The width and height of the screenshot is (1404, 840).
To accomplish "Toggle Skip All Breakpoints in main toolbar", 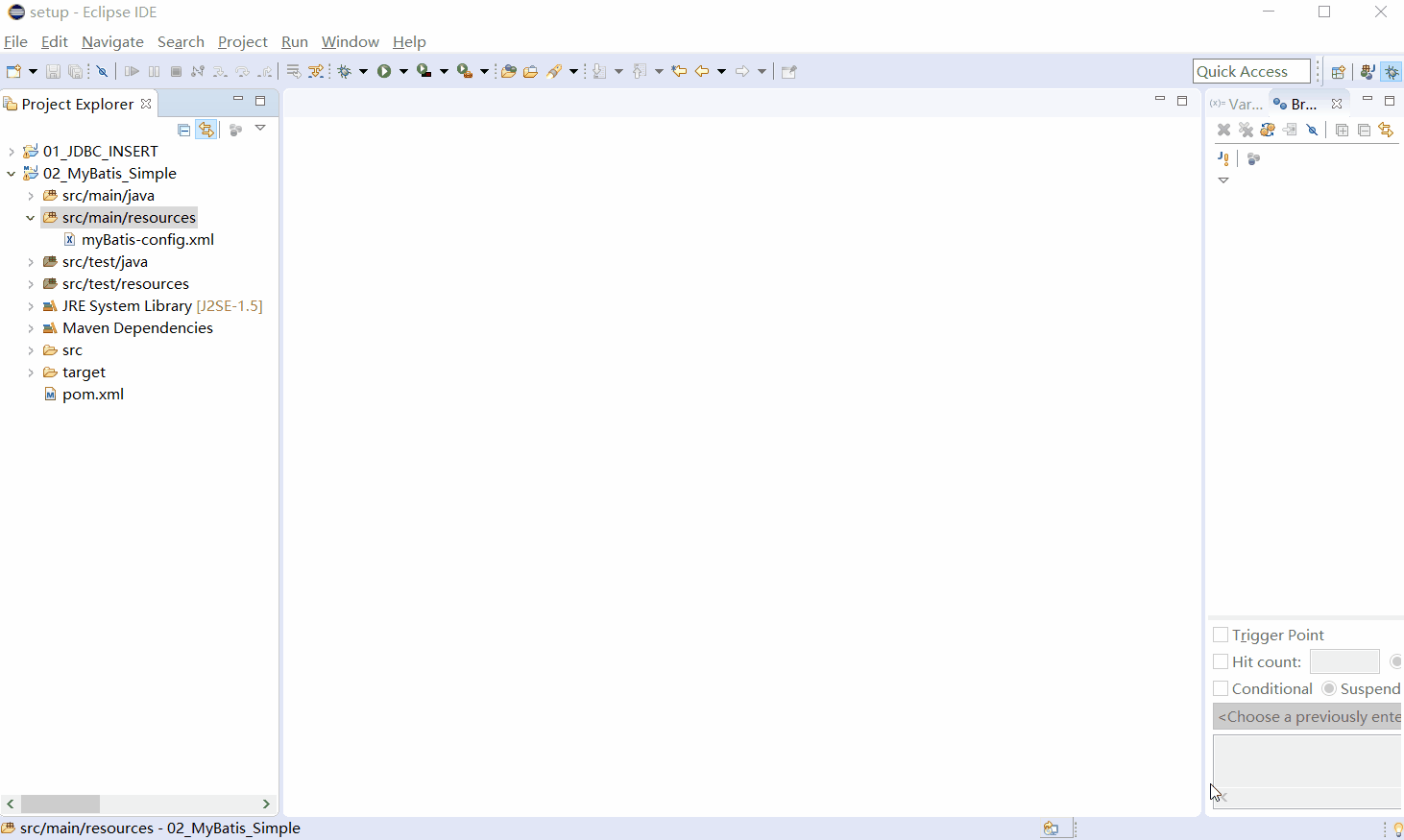I will (x=102, y=71).
